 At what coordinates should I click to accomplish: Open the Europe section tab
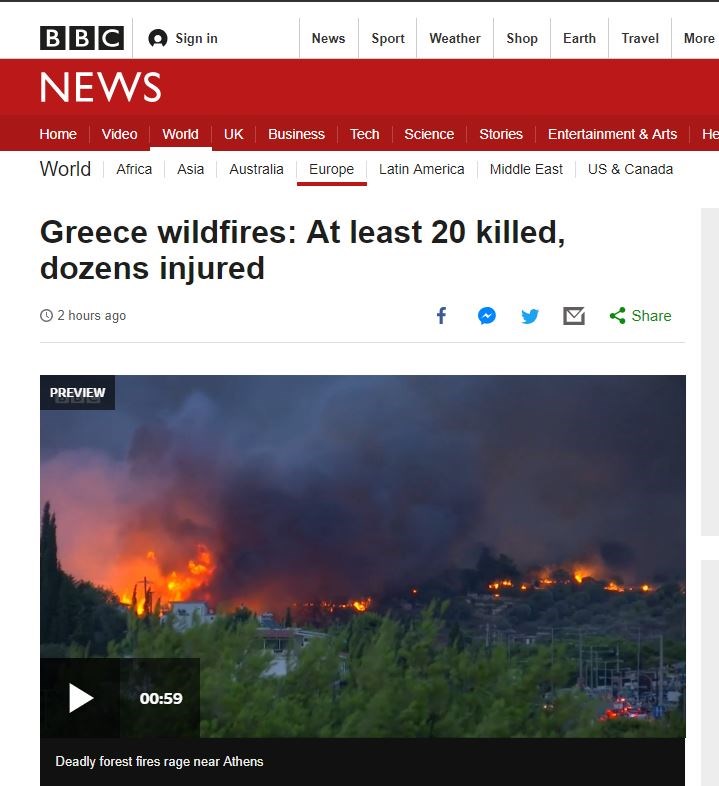coord(331,169)
